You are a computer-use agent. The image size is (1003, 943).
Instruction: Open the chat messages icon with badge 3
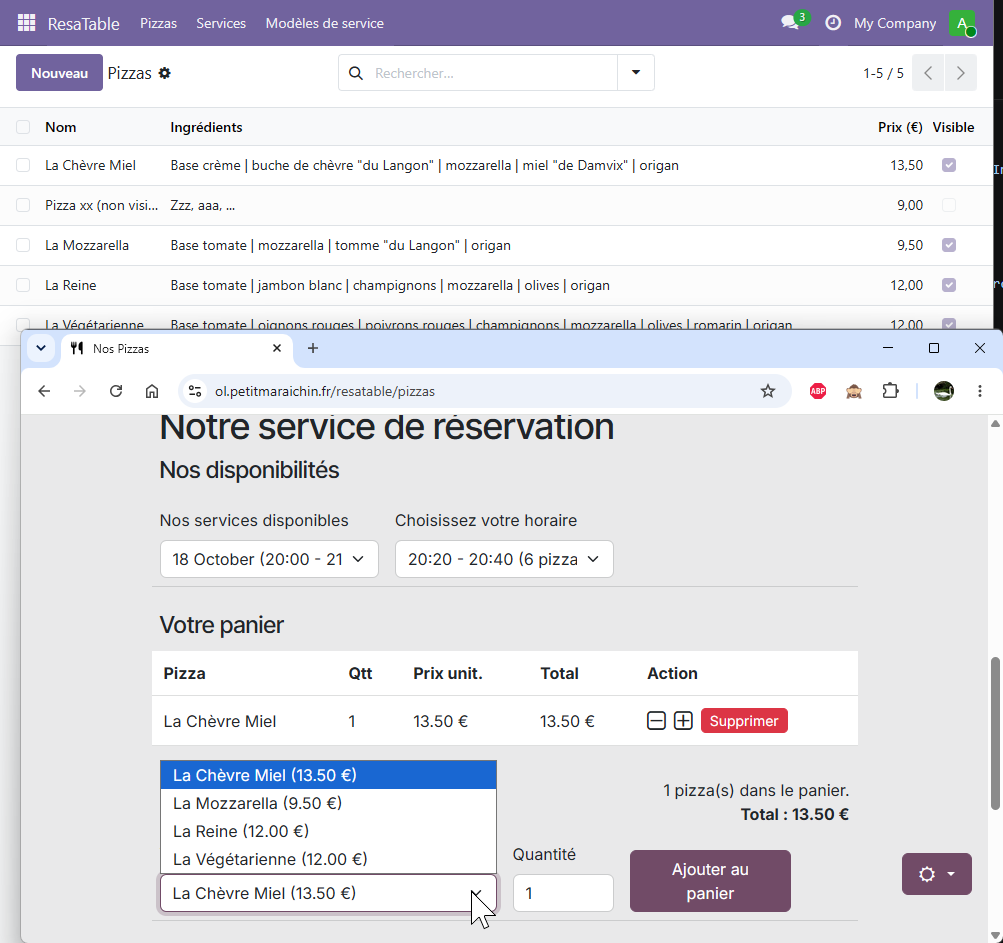pyautogui.click(x=793, y=22)
